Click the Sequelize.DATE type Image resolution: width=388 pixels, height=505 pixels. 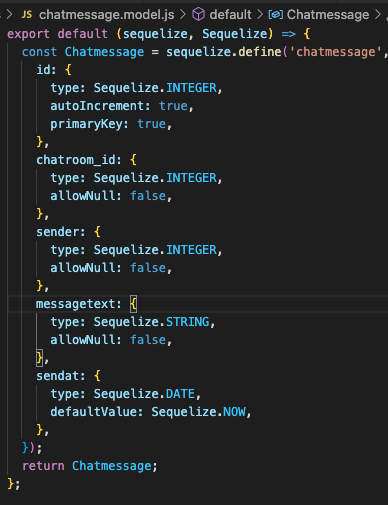[144, 394]
